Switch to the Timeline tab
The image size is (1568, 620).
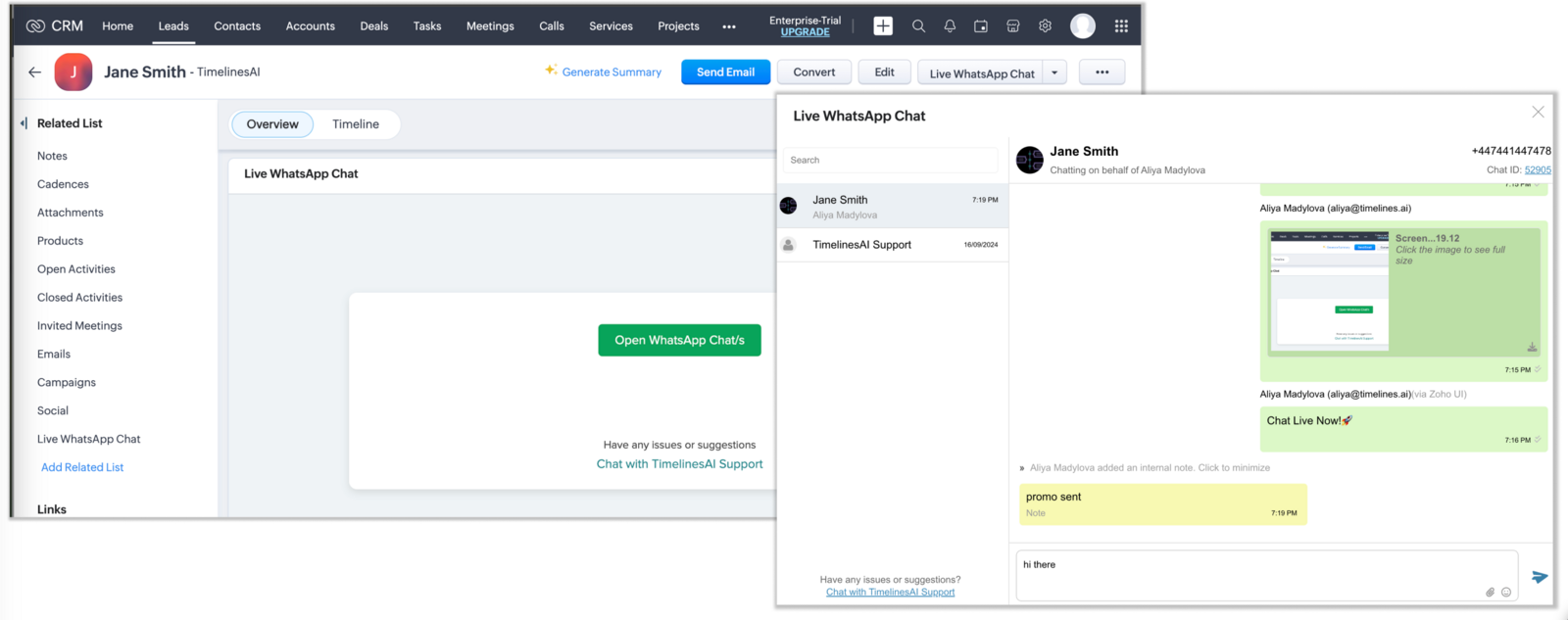click(x=355, y=124)
